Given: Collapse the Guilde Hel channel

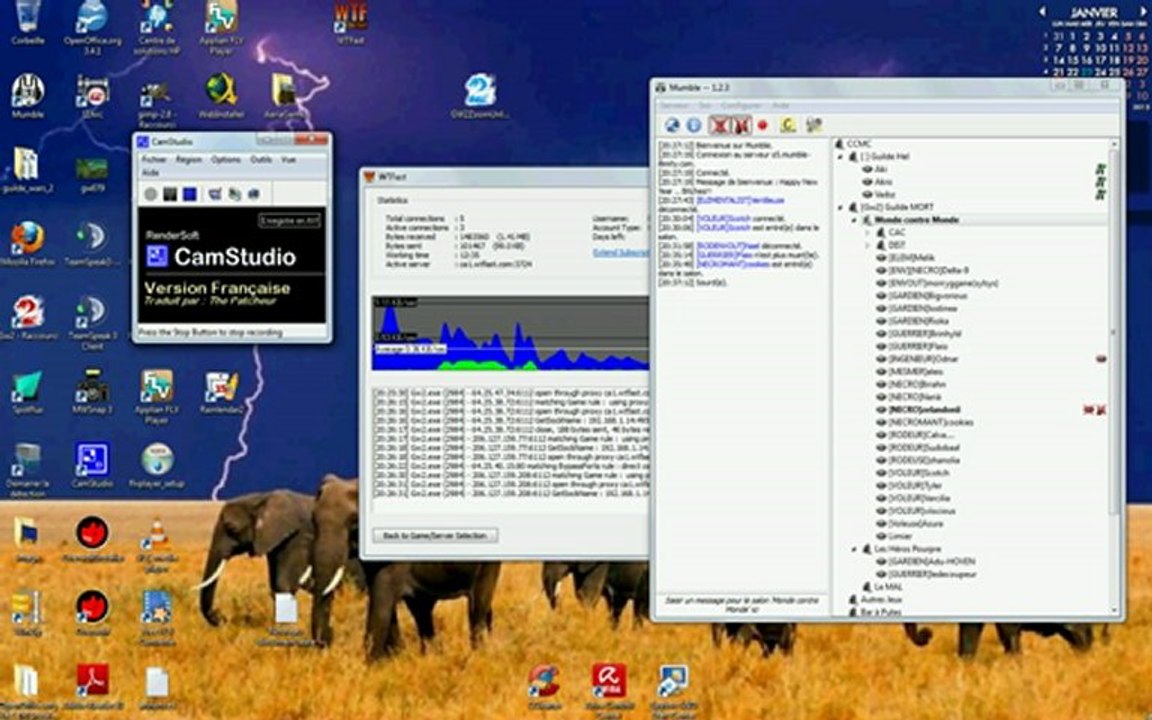Looking at the screenshot, I should 841,156.
